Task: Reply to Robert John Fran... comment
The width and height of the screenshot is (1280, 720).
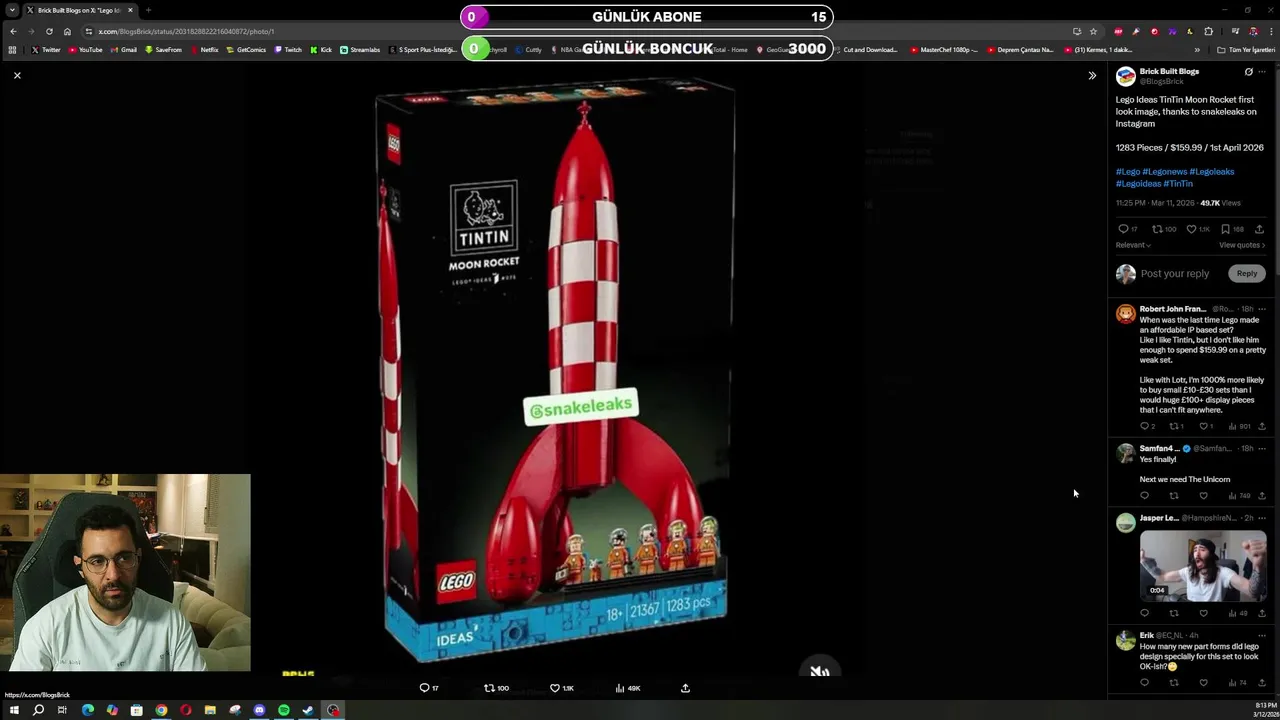Action: pyautogui.click(x=1145, y=426)
